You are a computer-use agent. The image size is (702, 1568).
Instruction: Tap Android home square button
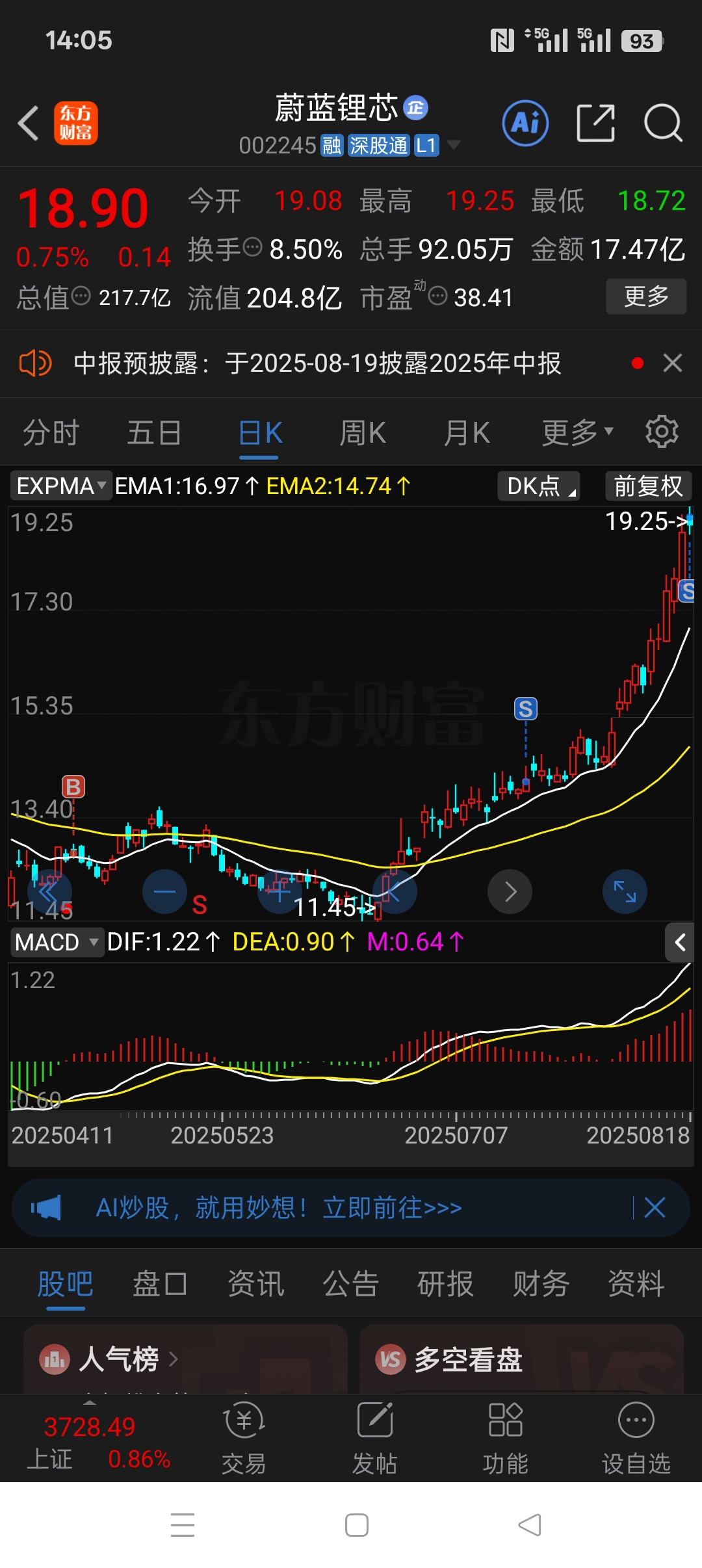tap(357, 1525)
